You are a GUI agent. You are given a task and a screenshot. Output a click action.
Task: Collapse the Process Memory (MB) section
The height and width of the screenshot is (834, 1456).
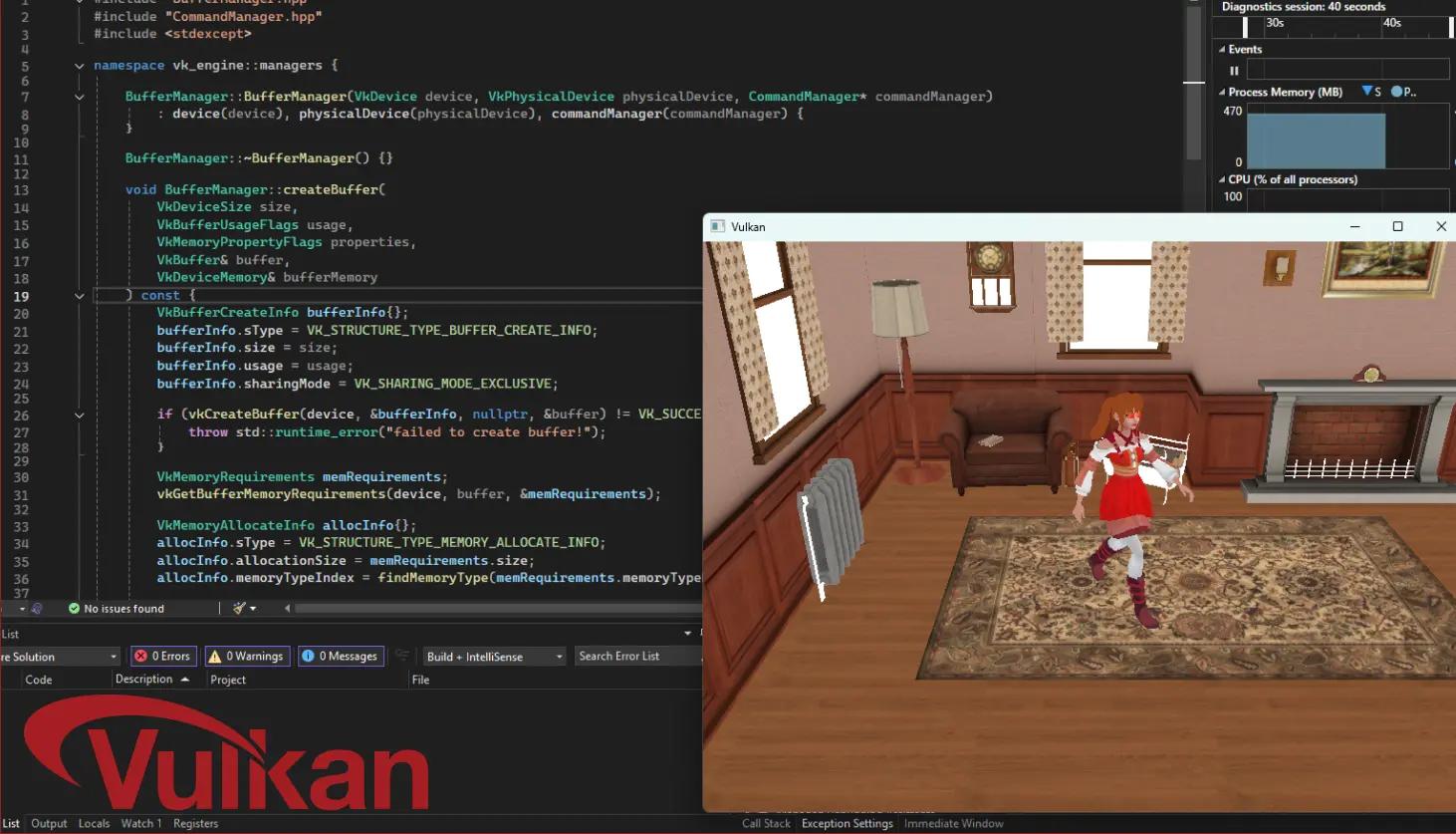tap(1222, 92)
